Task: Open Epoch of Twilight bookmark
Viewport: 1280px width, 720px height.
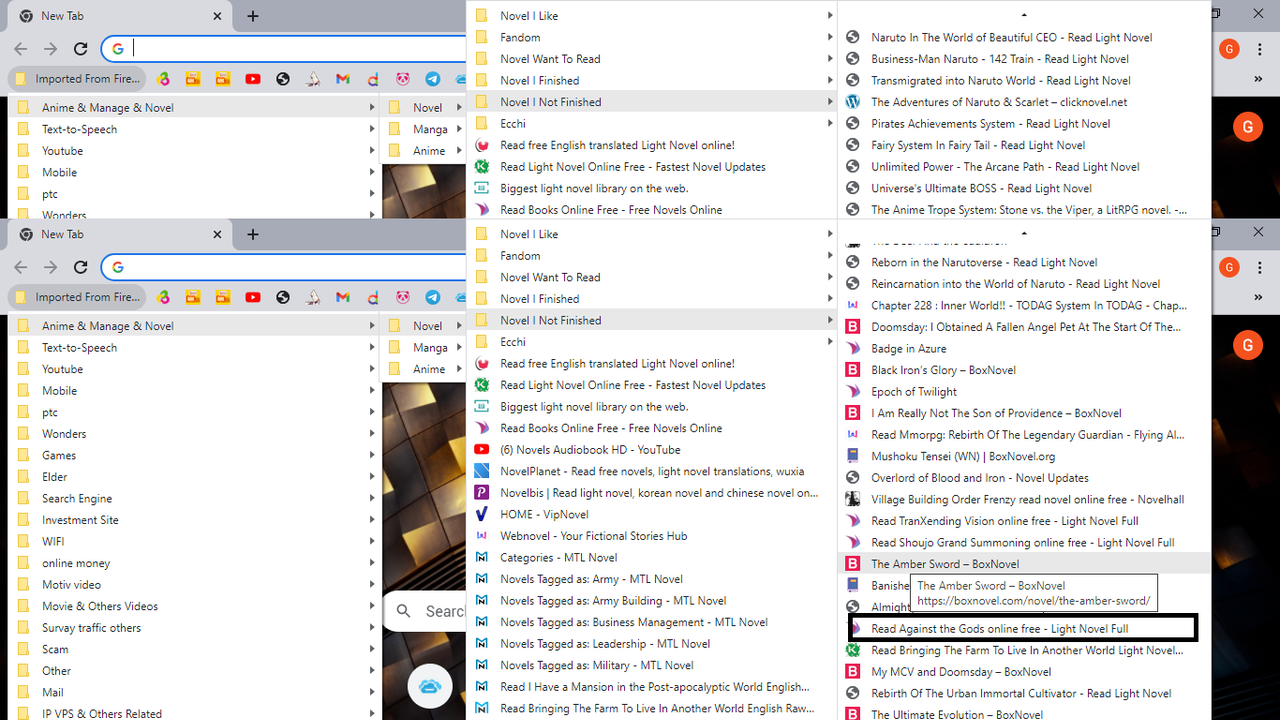Action: (1024, 392)
